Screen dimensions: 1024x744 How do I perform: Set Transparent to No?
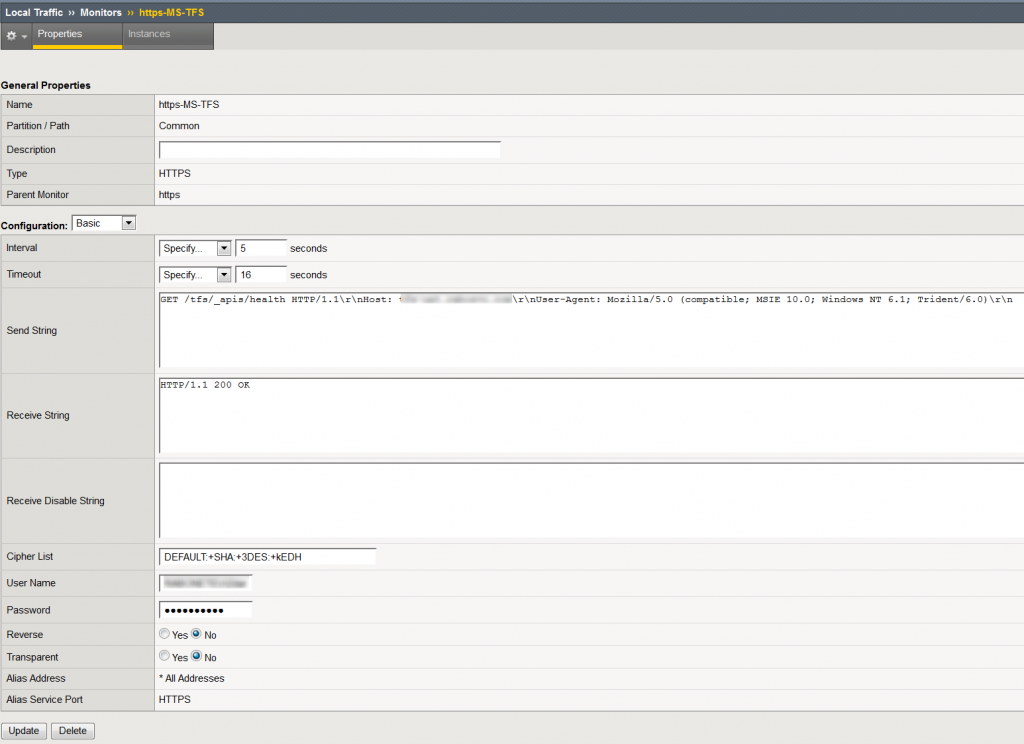(x=197, y=656)
